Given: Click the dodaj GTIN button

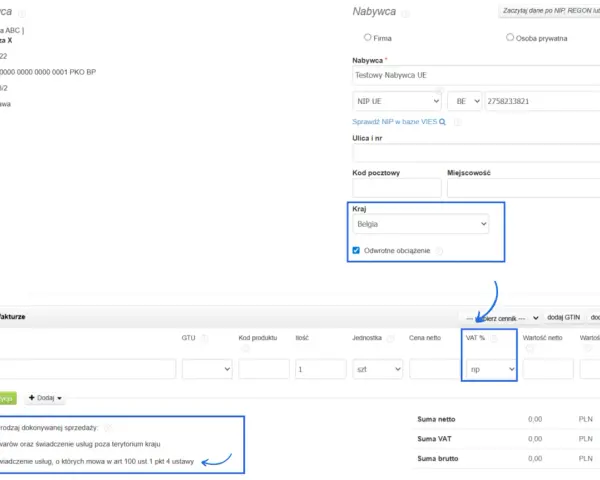Looking at the screenshot, I should [564, 317].
